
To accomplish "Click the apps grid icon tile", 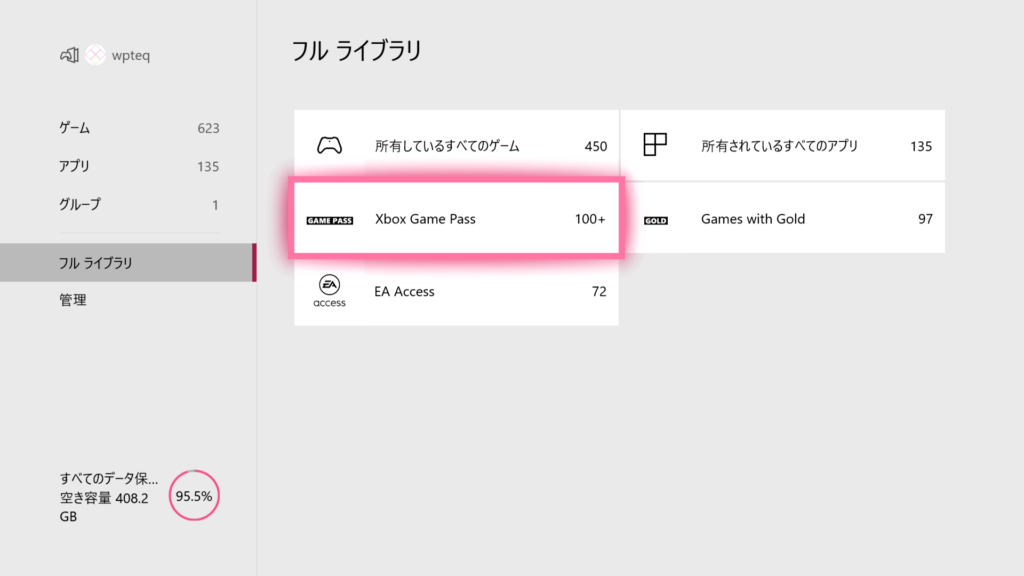I will pos(655,144).
